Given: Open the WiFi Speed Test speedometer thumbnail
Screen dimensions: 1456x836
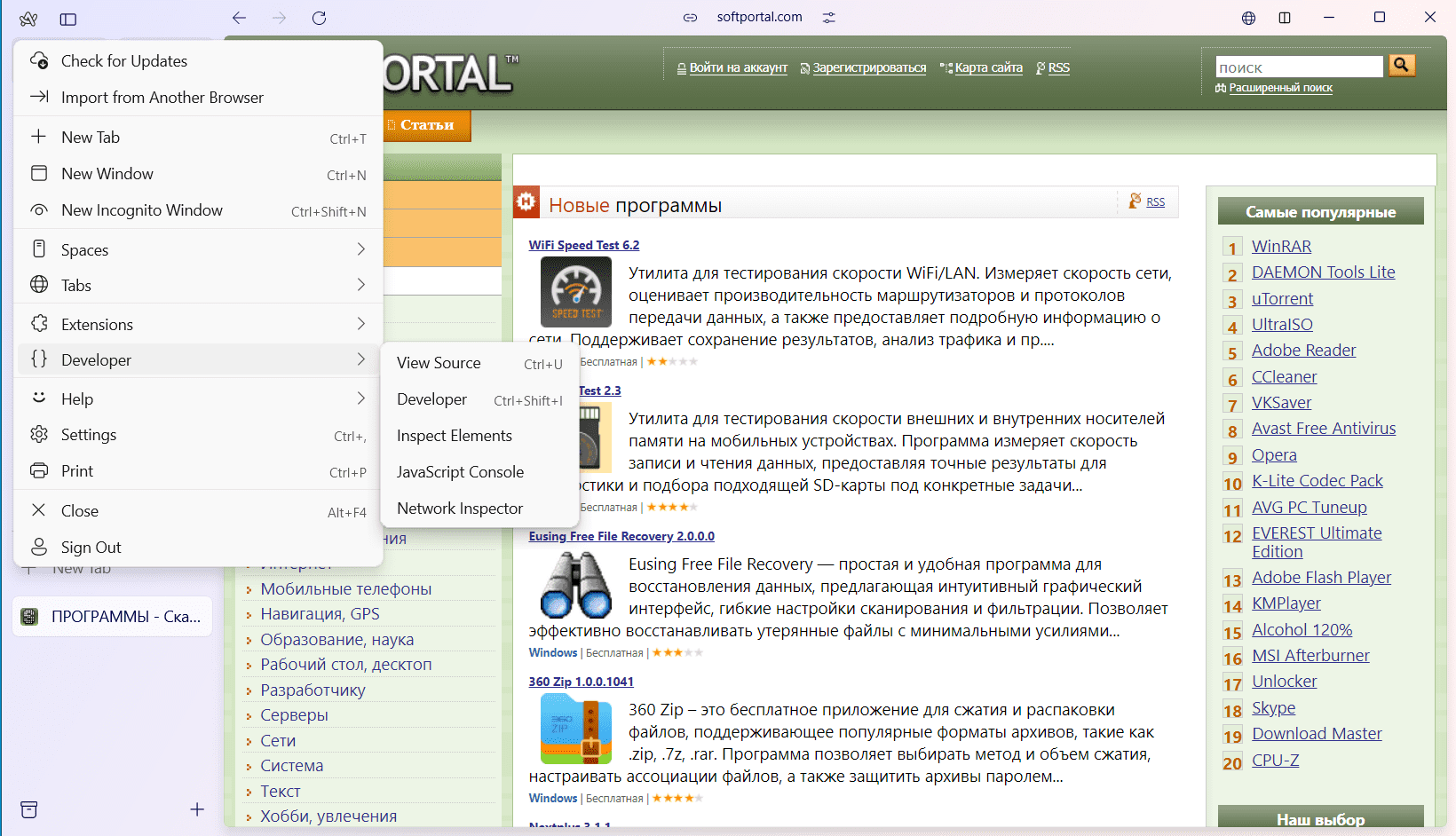Looking at the screenshot, I should coord(576,292).
